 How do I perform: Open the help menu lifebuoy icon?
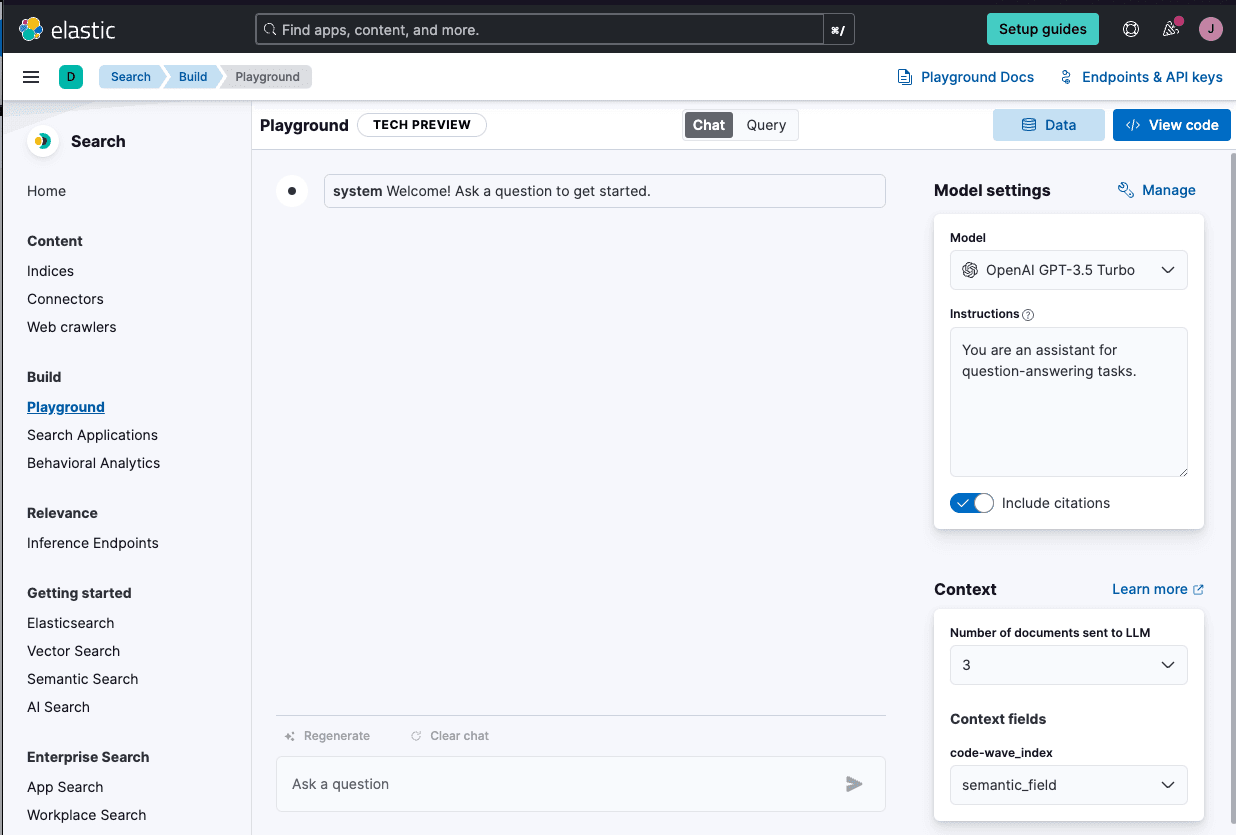click(1131, 29)
